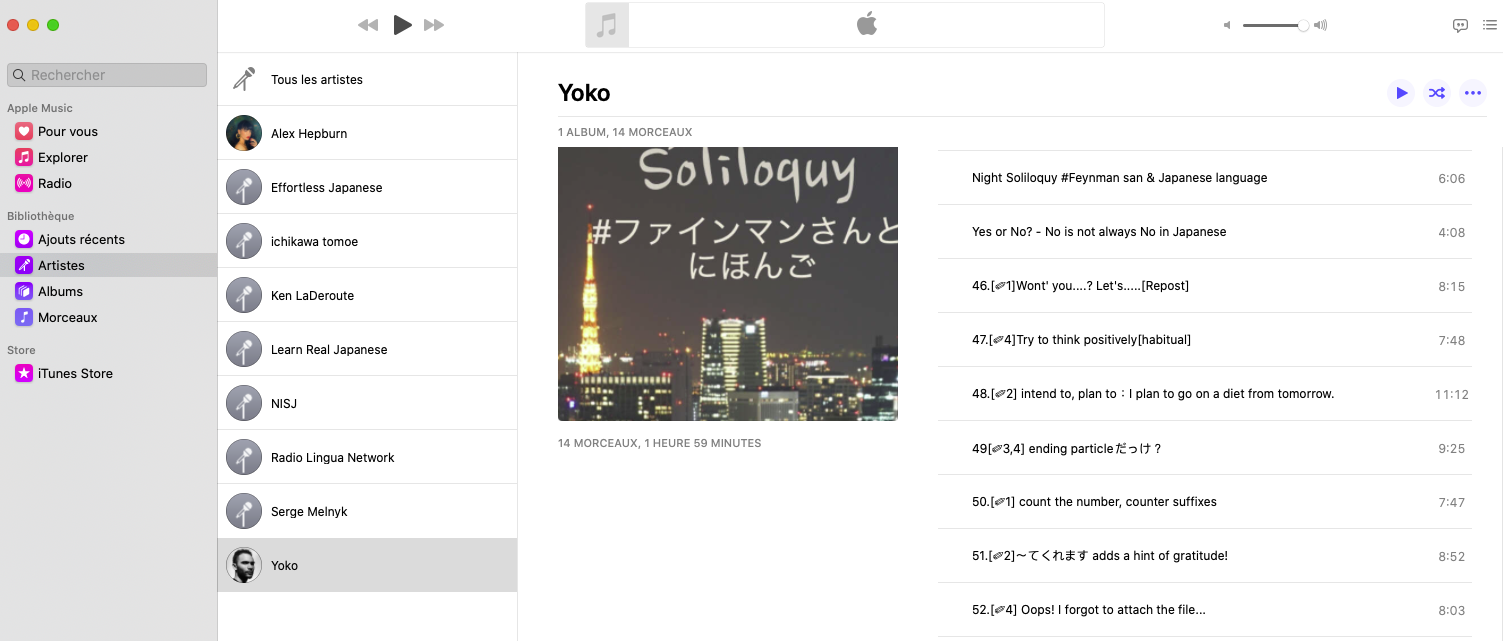
Task: Skip forward with the next track button
Action: (434, 25)
